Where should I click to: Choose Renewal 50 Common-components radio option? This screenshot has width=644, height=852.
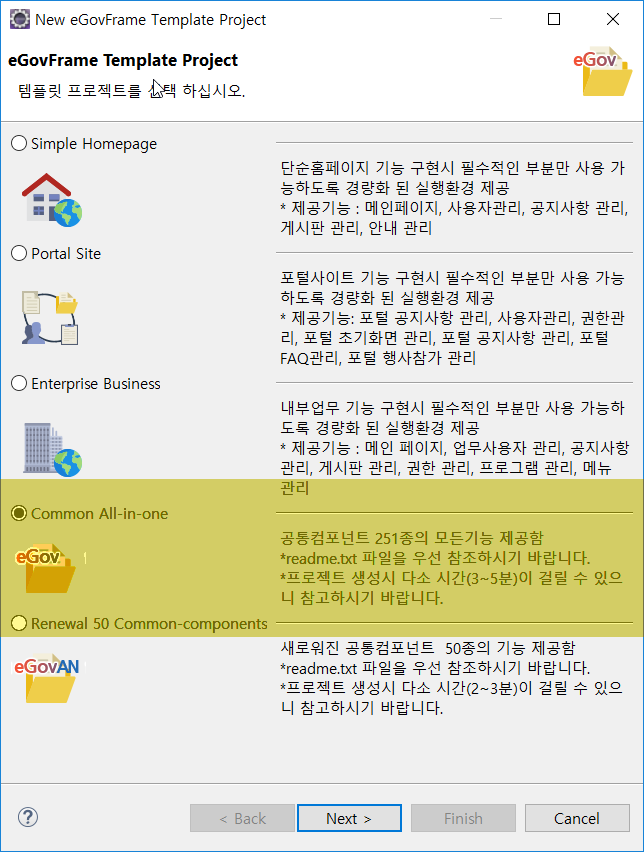tap(139, 623)
